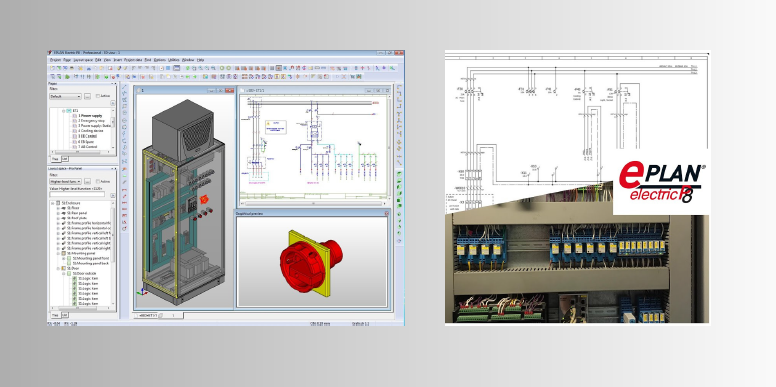Click the top angle connection icon in right toolbar
Image resolution: width=776 pixels, height=387 pixels.
point(399,88)
